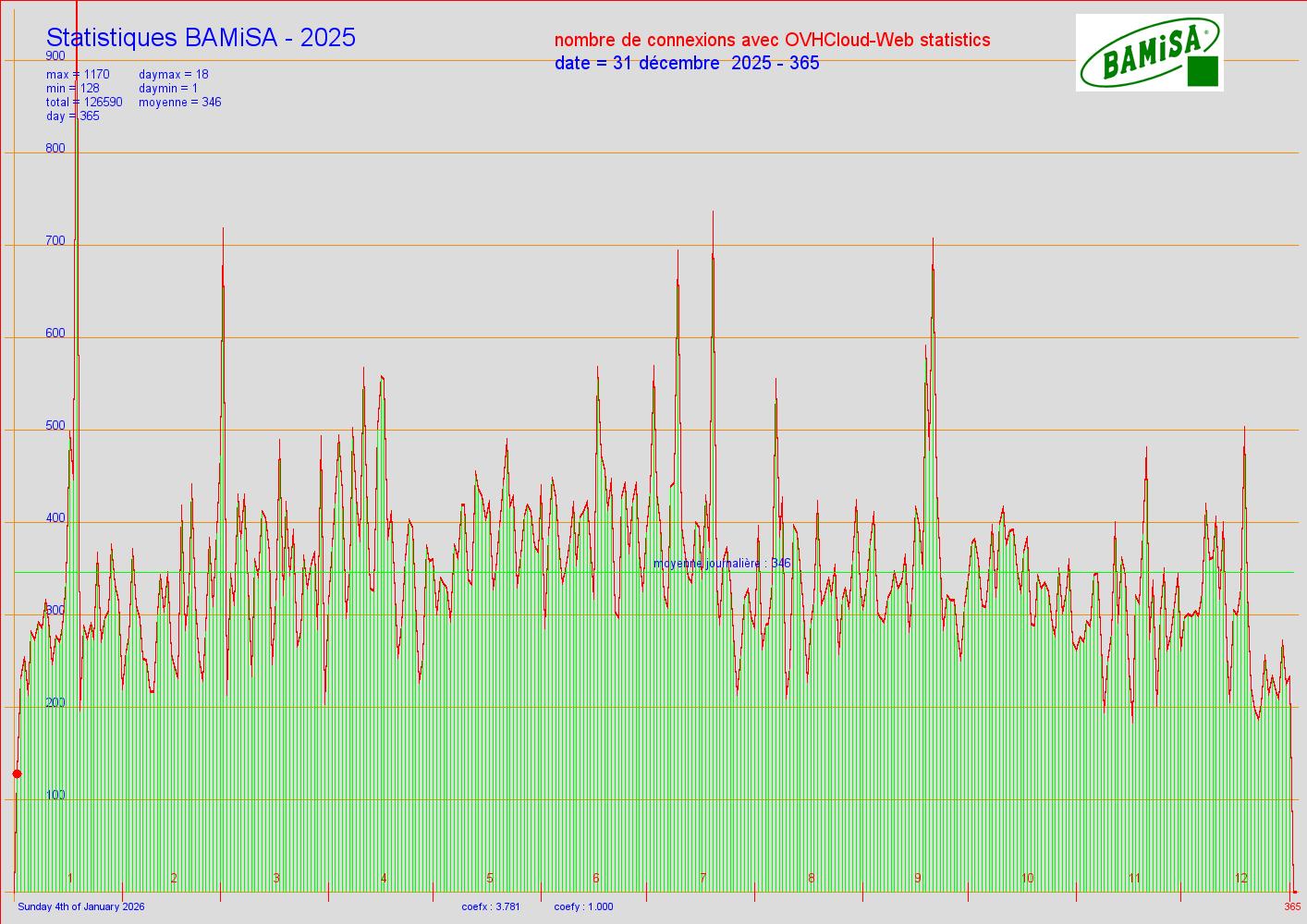This screenshot has height=924, width=1307.
Task: Click the 'coefx : 3.781' label
Action: [491, 906]
